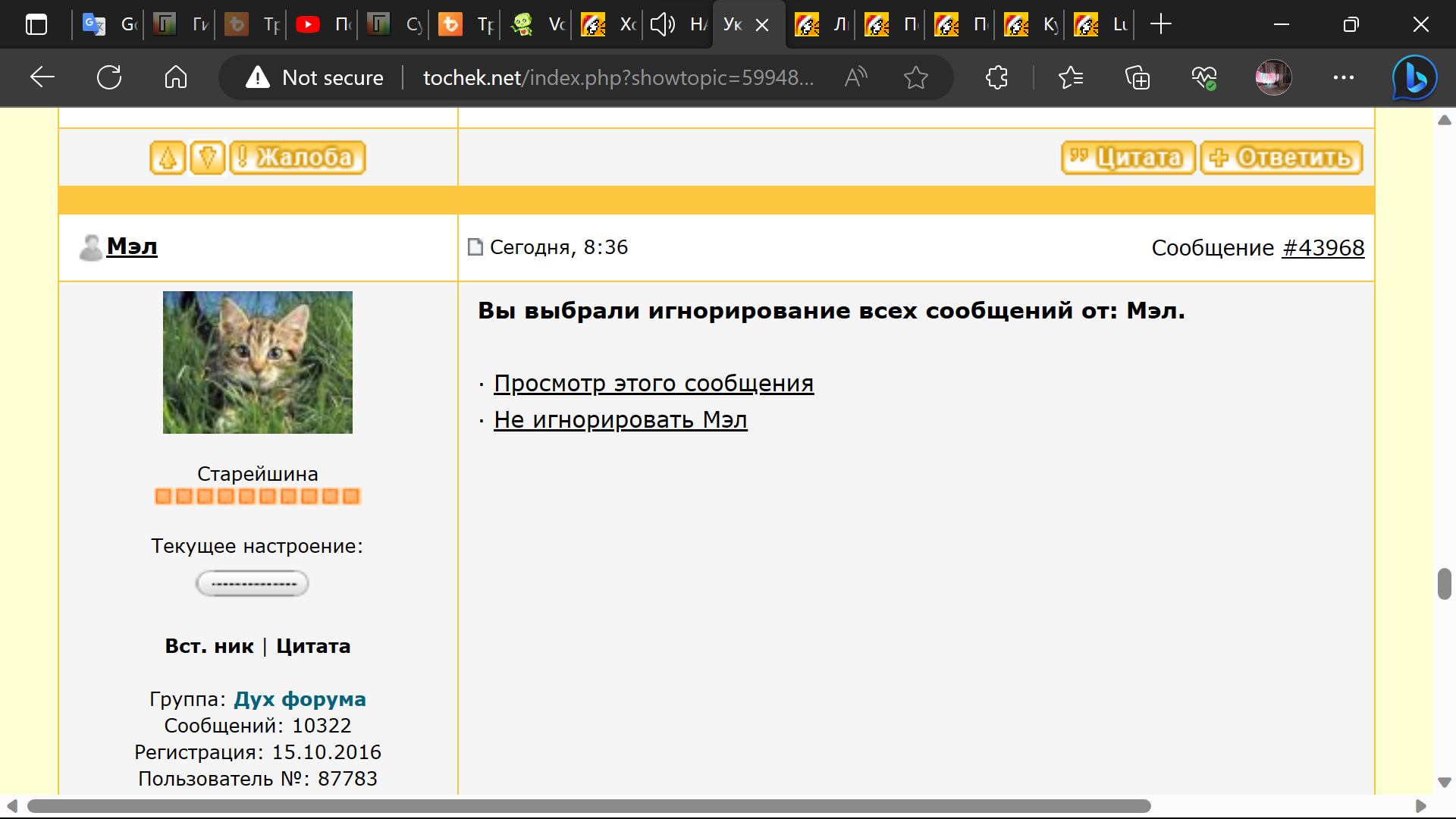Image resolution: width=1456 pixels, height=819 pixels.
Task: Open the current mood dropdown
Action: point(253,584)
